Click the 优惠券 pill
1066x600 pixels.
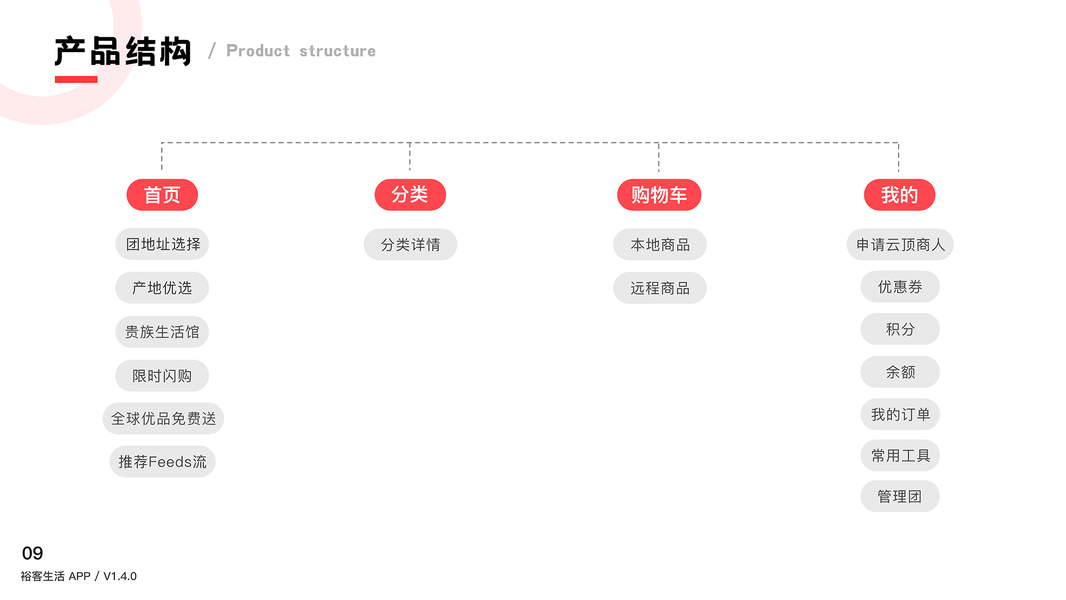(x=900, y=287)
